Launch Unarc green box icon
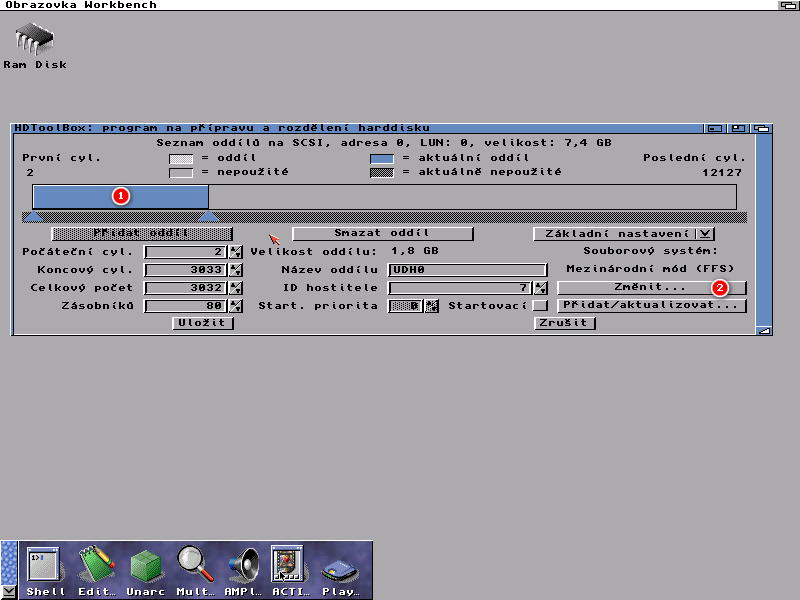 (x=146, y=570)
